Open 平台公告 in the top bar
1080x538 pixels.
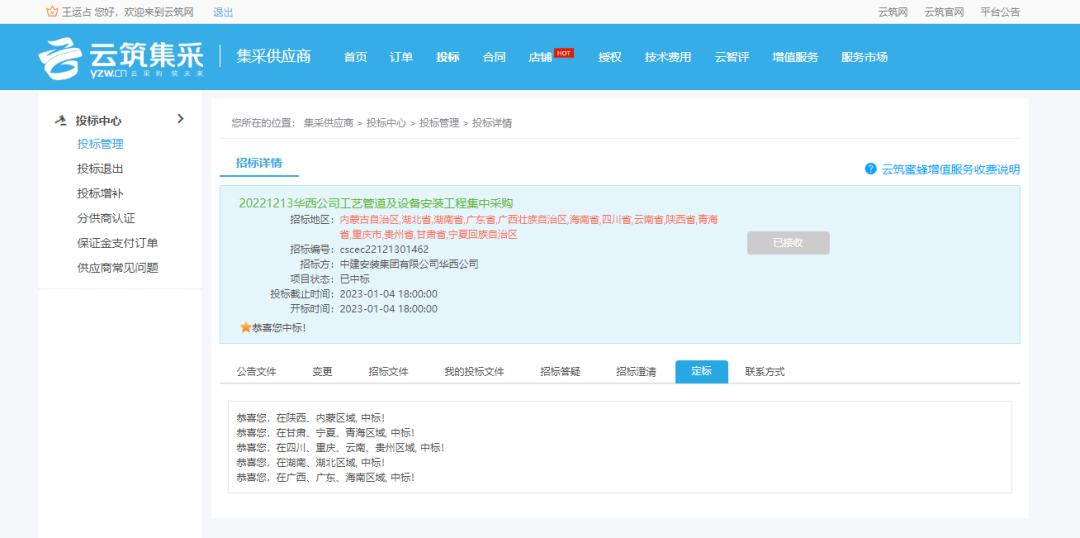1000,12
